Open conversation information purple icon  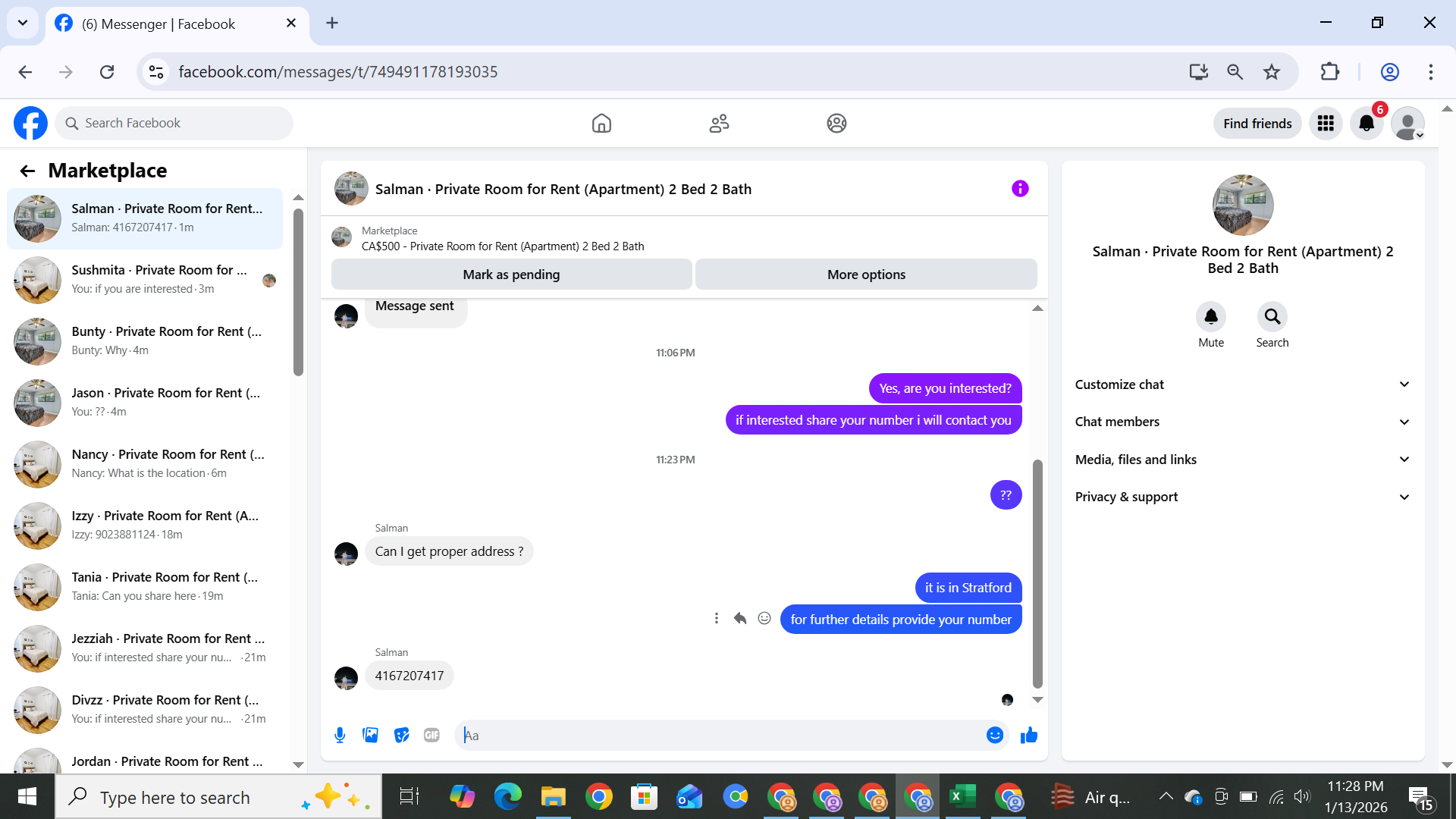click(1020, 189)
